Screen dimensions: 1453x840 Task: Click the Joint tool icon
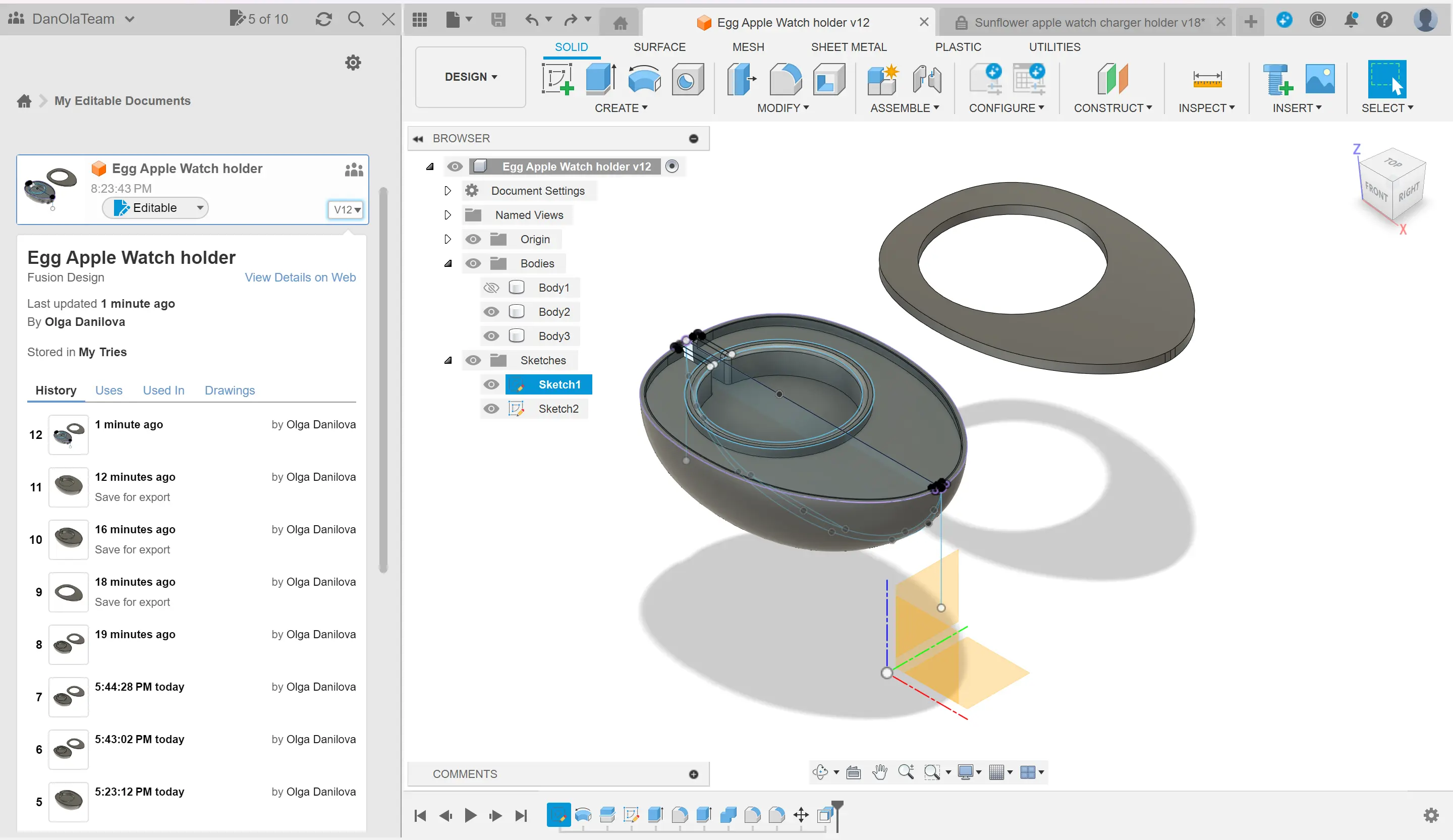pyautogui.click(x=927, y=80)
